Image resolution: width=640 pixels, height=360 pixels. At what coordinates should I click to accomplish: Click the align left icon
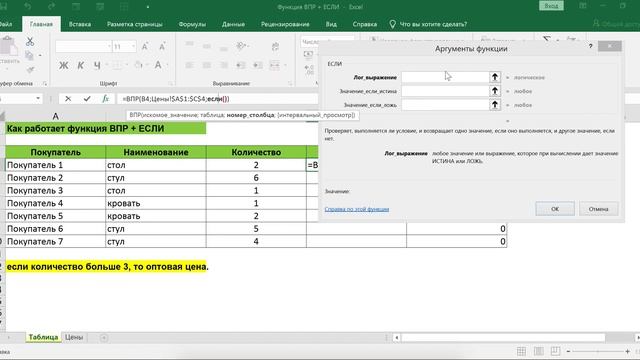(x=189, y=65)
